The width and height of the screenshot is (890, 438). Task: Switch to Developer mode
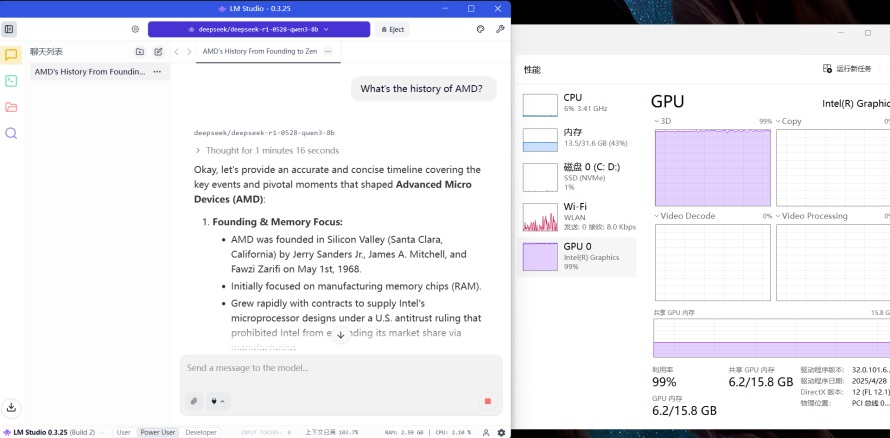point(200,432)
